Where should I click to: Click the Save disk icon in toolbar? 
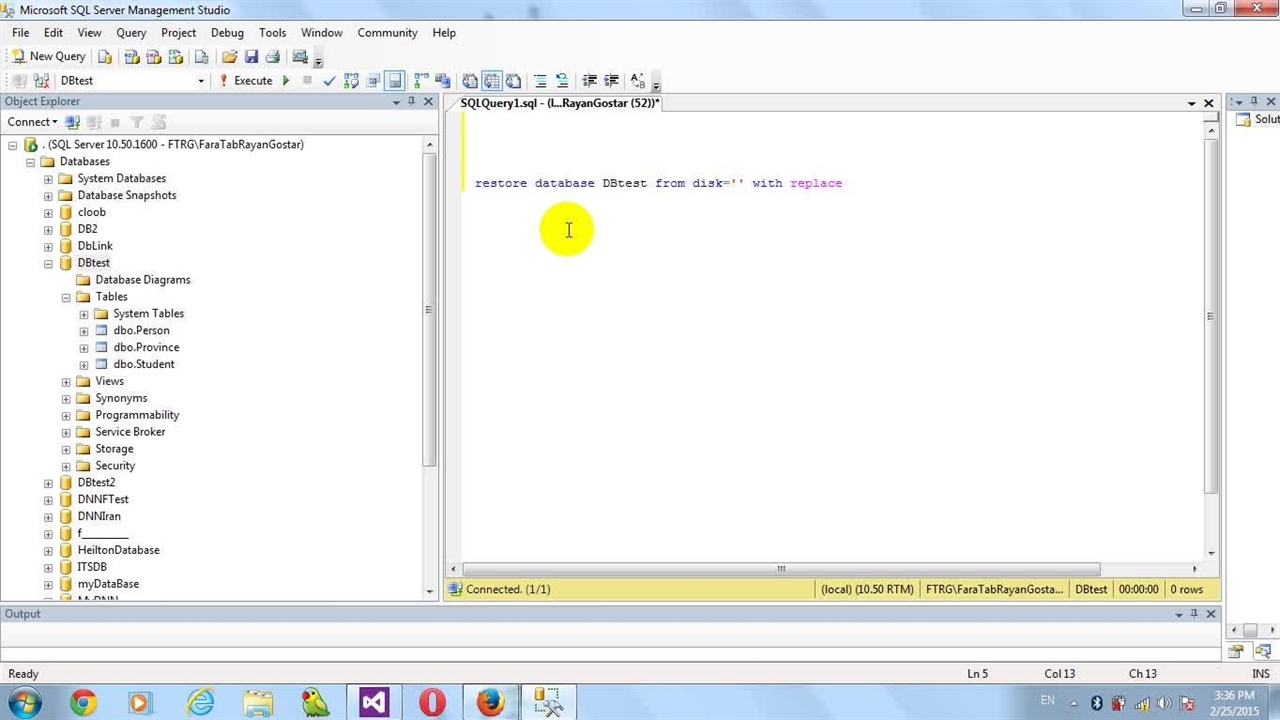coord(251,57)
